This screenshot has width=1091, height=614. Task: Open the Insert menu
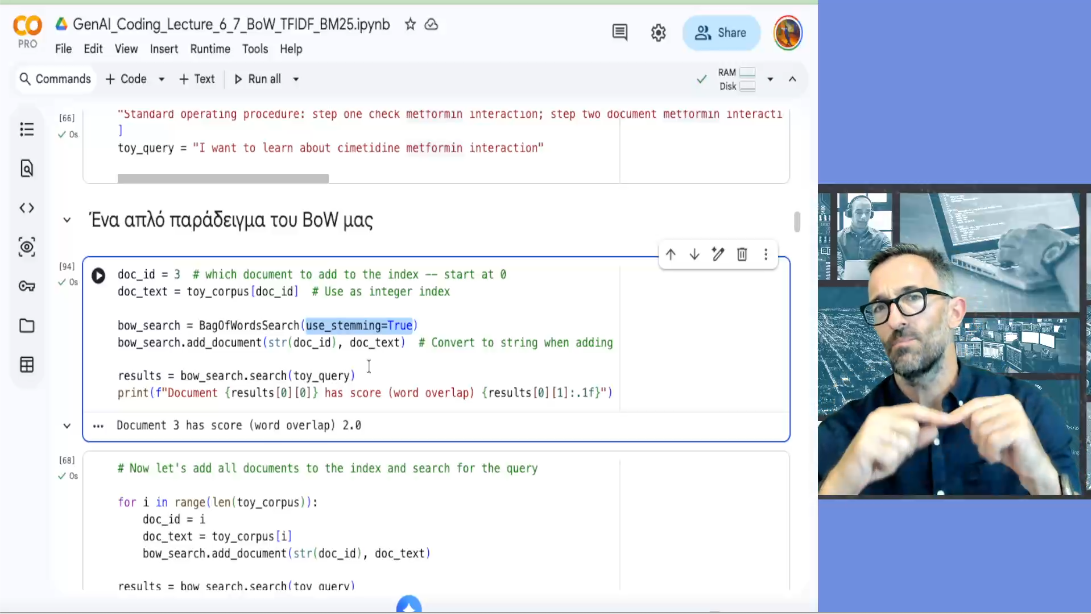coord(164,49)
